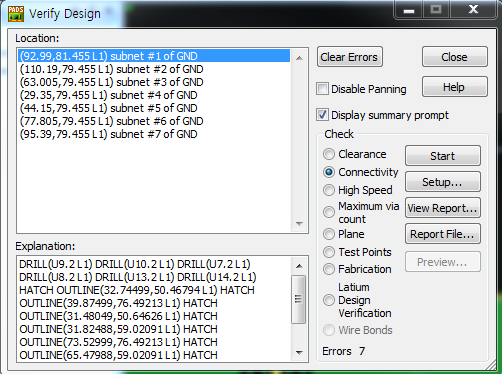Select Latium Design Verification option
The width and height of the screenshot is (502, 374).
tap(329, 300)
